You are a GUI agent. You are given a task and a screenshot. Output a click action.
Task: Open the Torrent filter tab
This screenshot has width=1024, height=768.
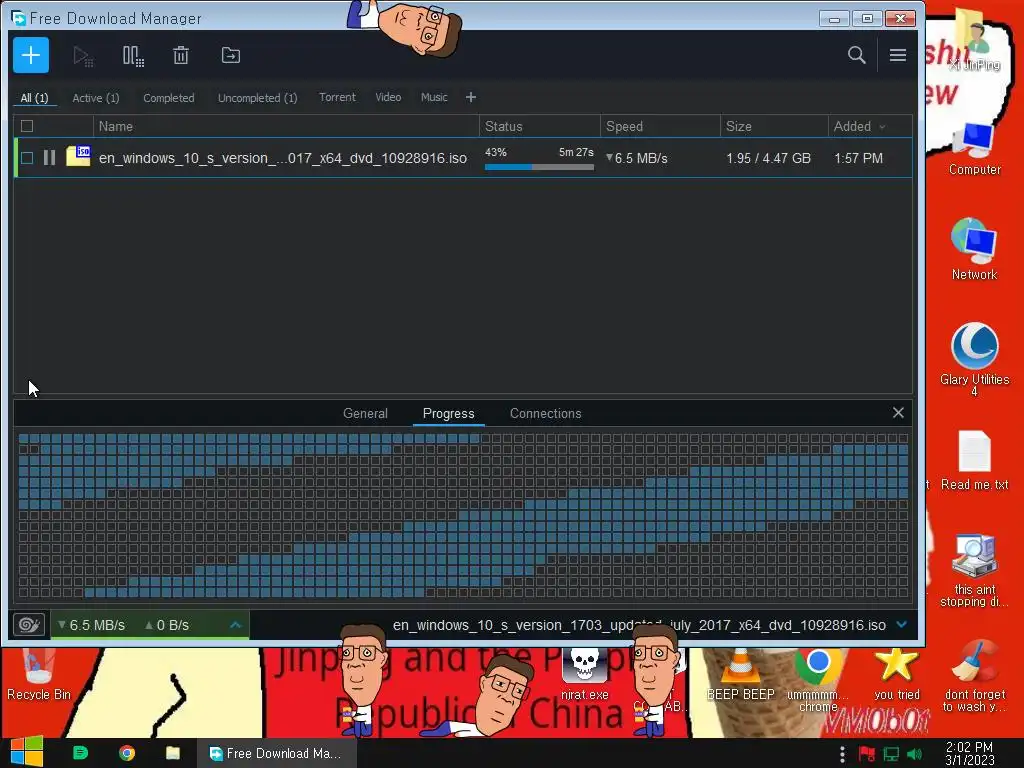tap(337, 97)
